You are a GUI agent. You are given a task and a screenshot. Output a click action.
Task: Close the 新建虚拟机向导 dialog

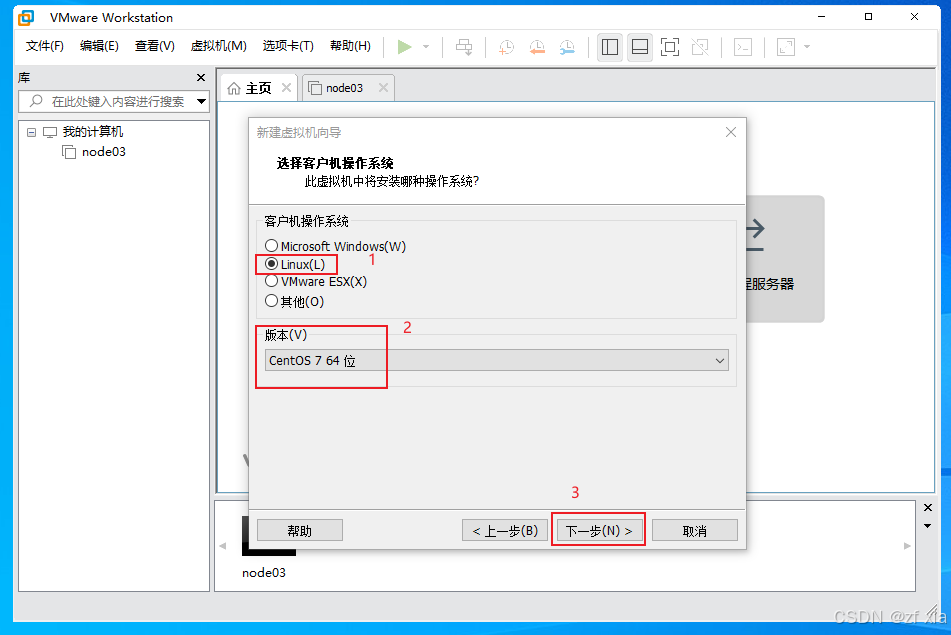tap(731, 132)
